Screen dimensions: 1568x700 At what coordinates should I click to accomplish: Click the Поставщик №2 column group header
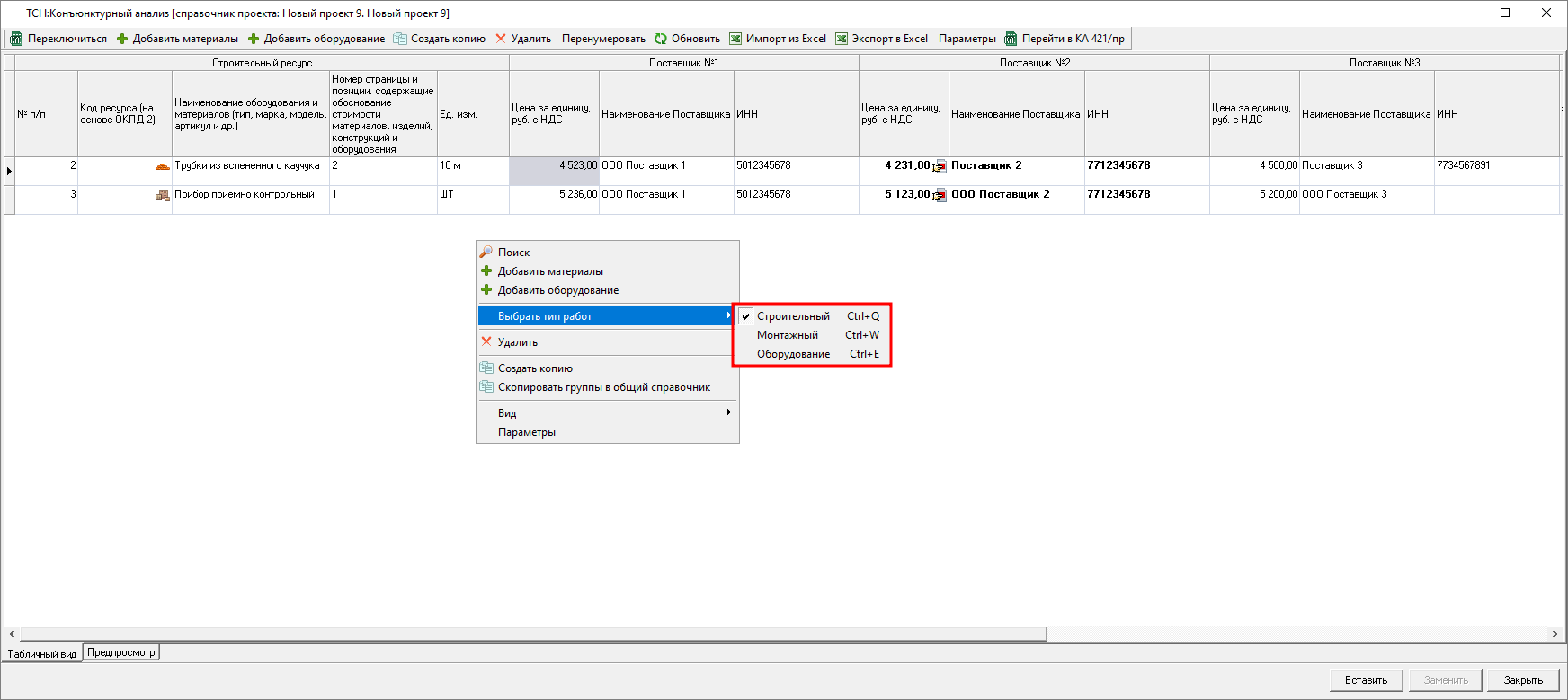tap(1035, 63)
